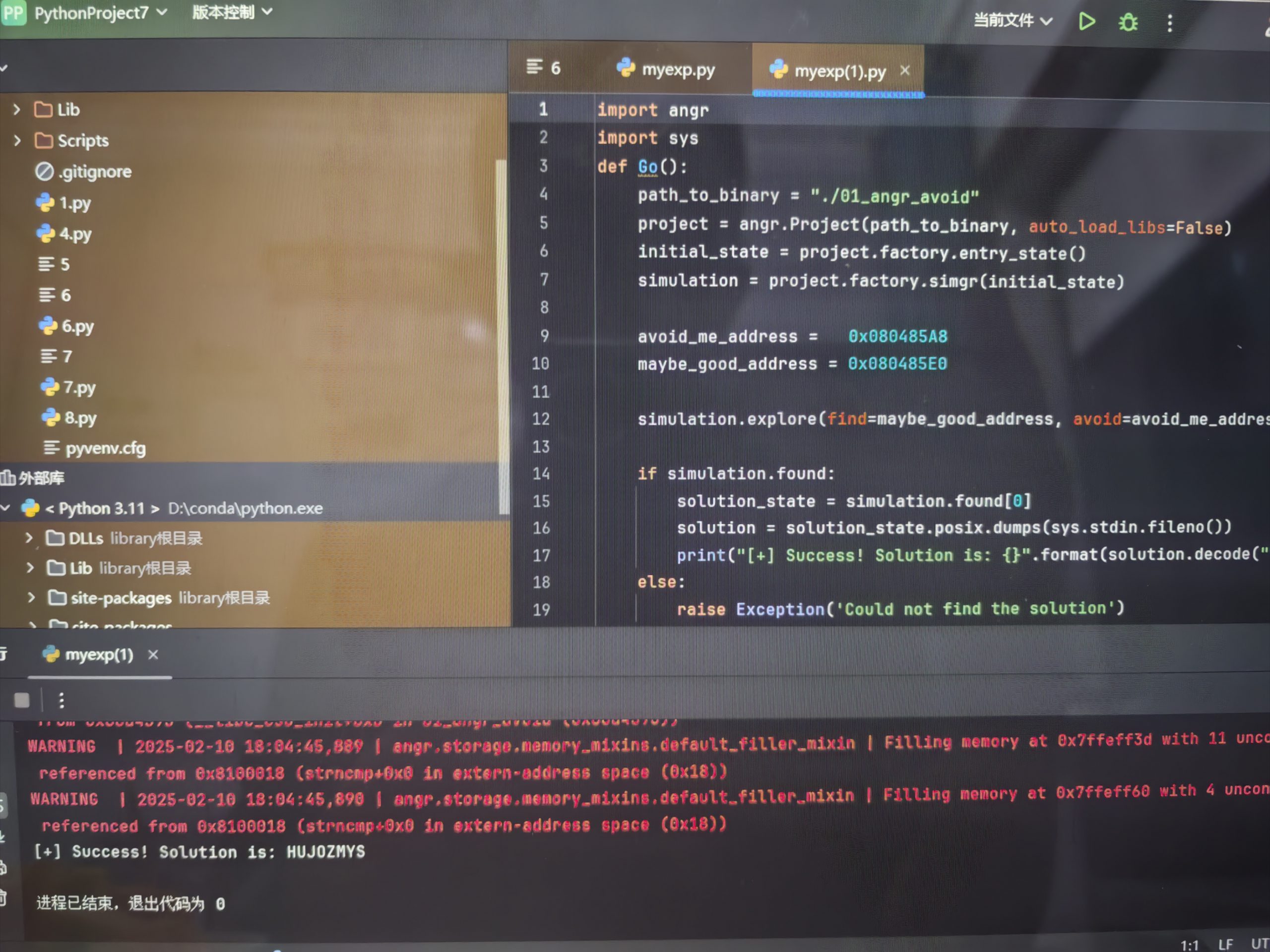Image resolution: width=1270 pixels, height=952 pixels.
Task: Expand the Lib folder in the project tree
Action: click(x=17, y=109)
